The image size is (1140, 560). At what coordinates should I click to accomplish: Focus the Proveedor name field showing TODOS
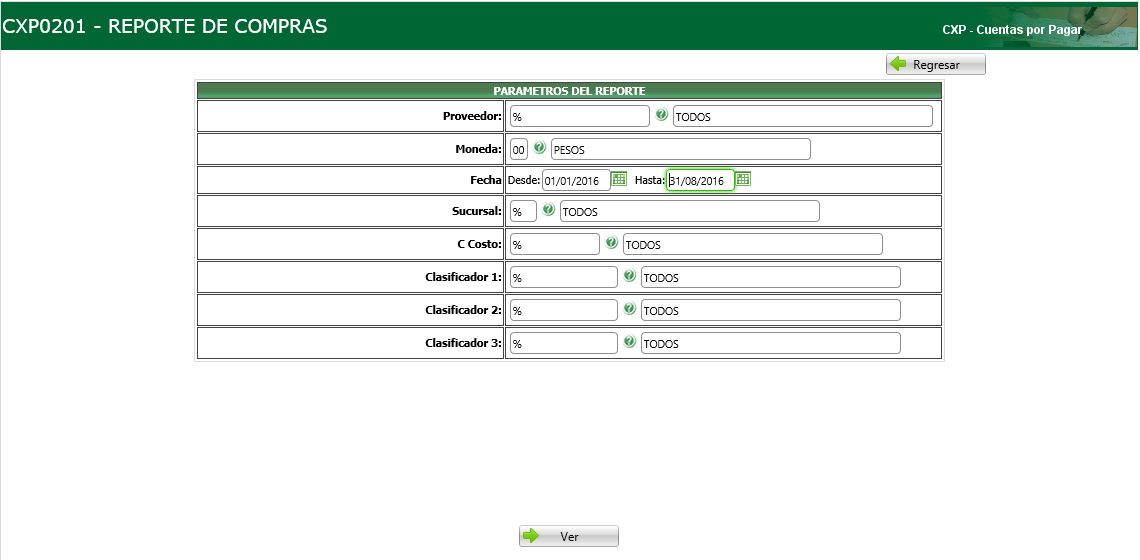[x=803, y=116]
